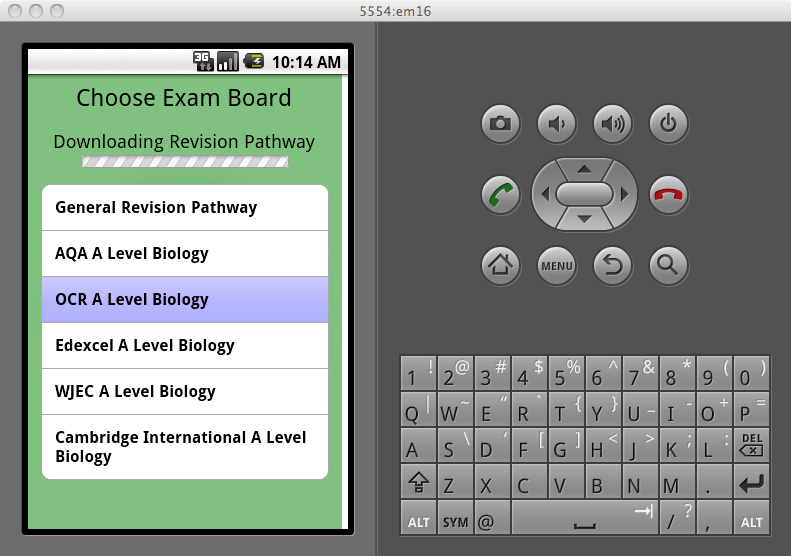The width and height of the screenshot is (791, 556).
Task: Tap the 10:14 AM clock
Action: pos(306,62)
